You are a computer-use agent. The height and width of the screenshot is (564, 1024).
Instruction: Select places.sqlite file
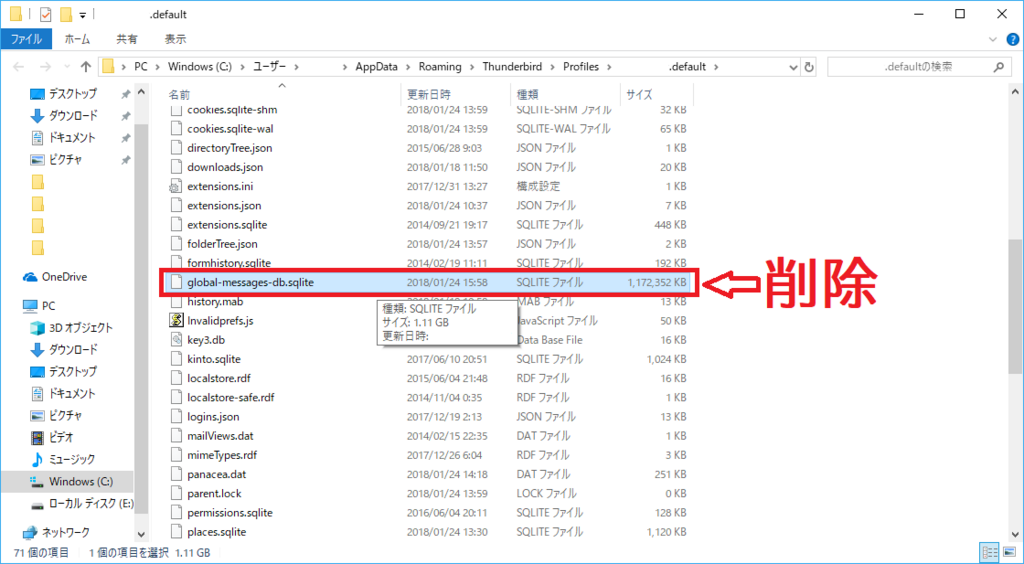tap(216, 532)
